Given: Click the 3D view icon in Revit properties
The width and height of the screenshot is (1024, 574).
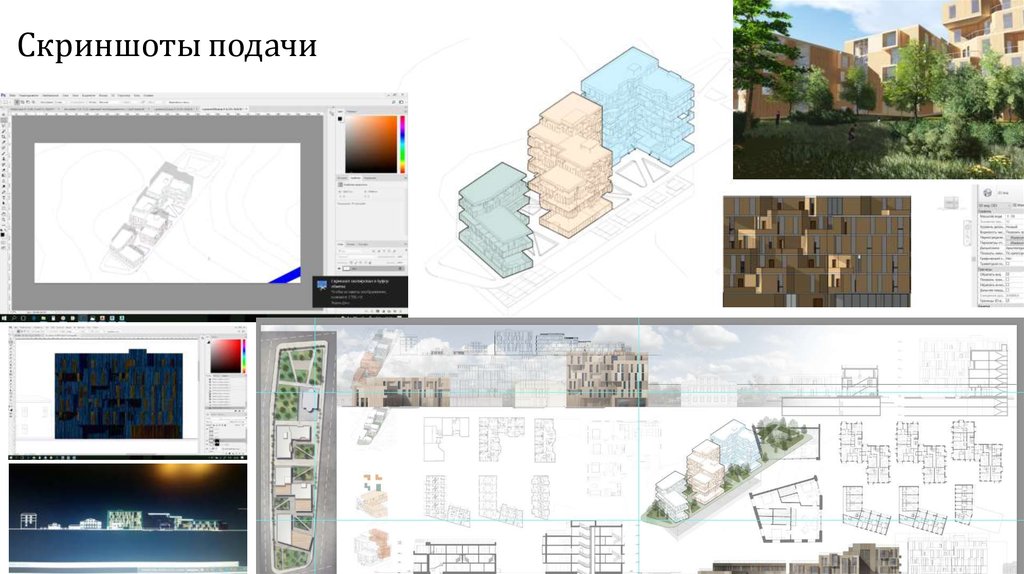Looking at the screenshot, I should coord(988,192).
